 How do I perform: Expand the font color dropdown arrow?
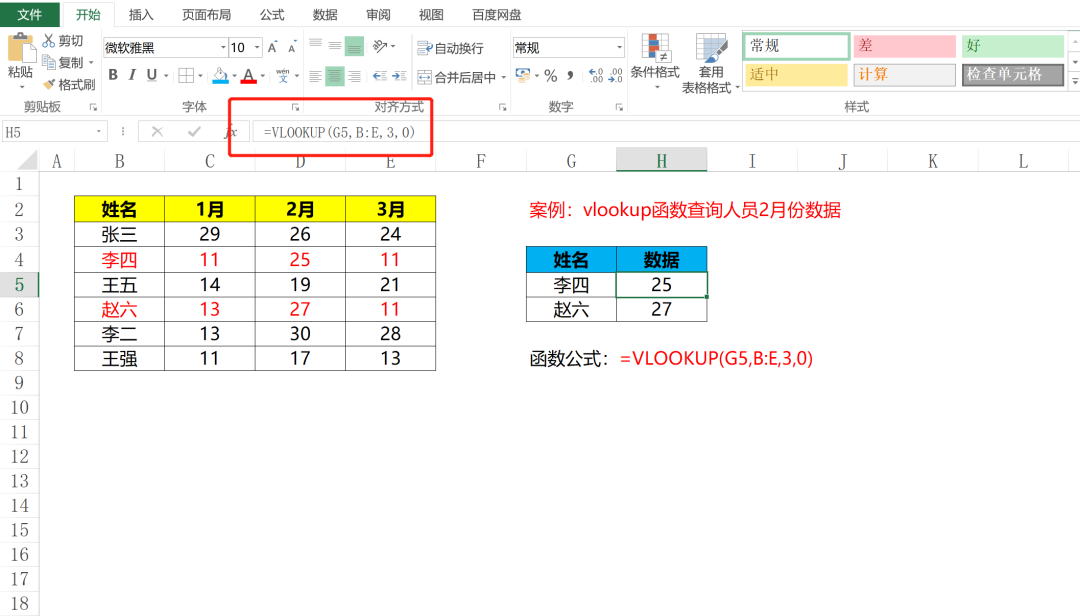263,76
